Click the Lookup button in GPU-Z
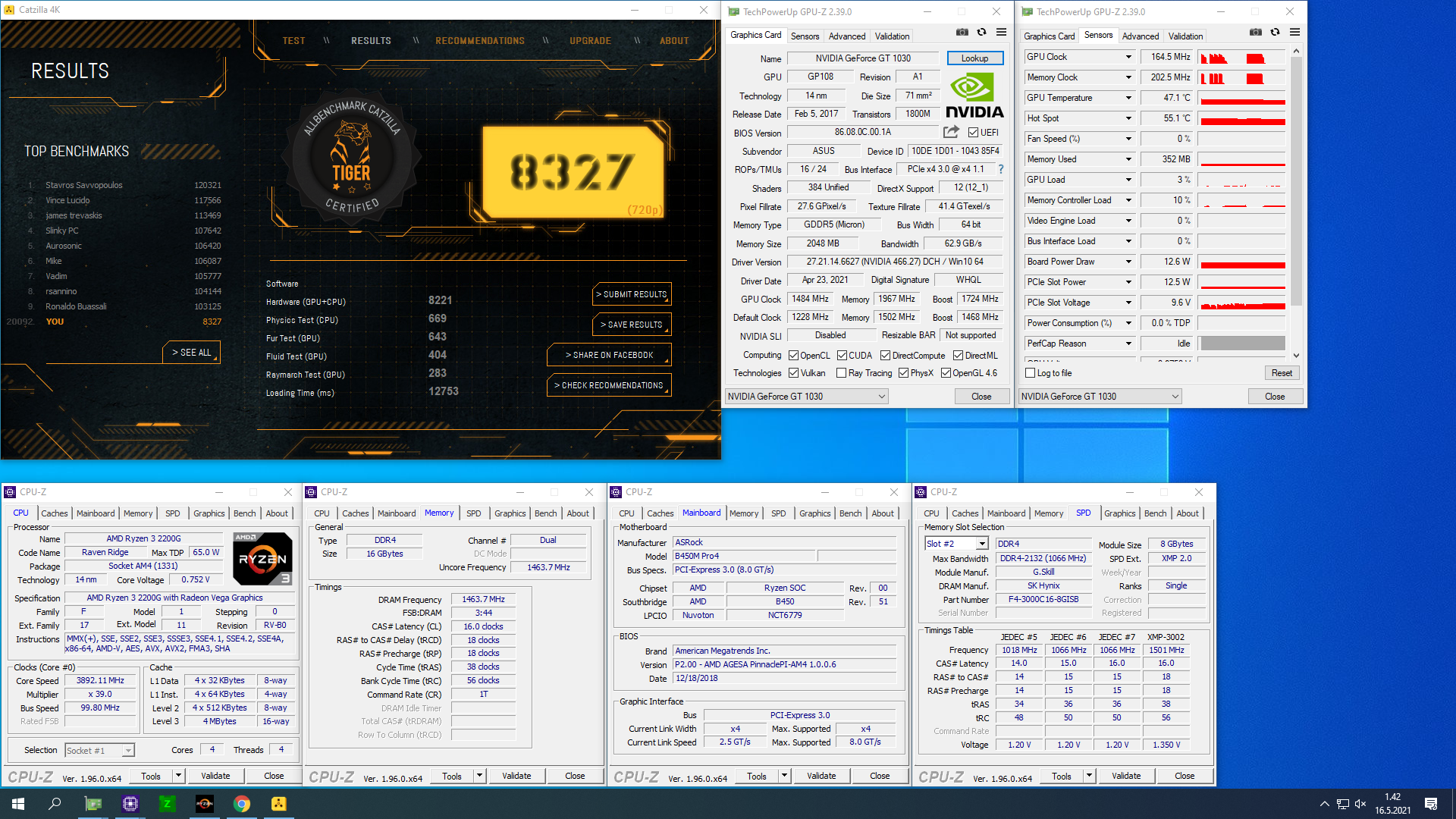This screenshot has height=819, width=1456. click(x=974, y=58)
